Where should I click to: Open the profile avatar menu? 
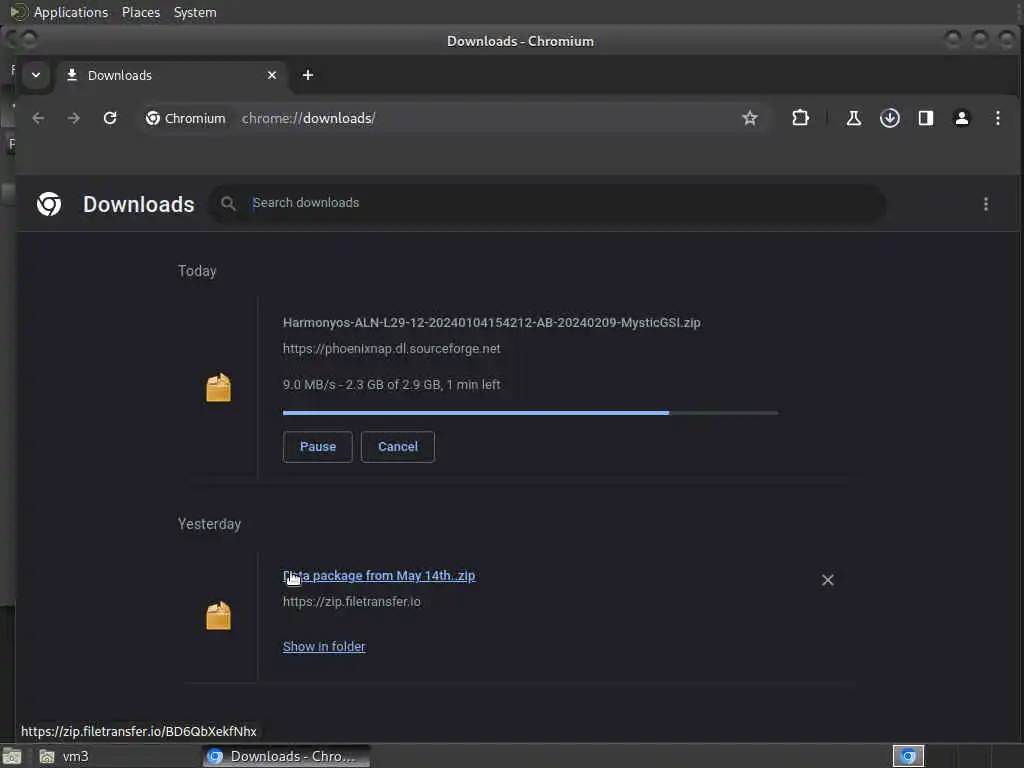961,118
